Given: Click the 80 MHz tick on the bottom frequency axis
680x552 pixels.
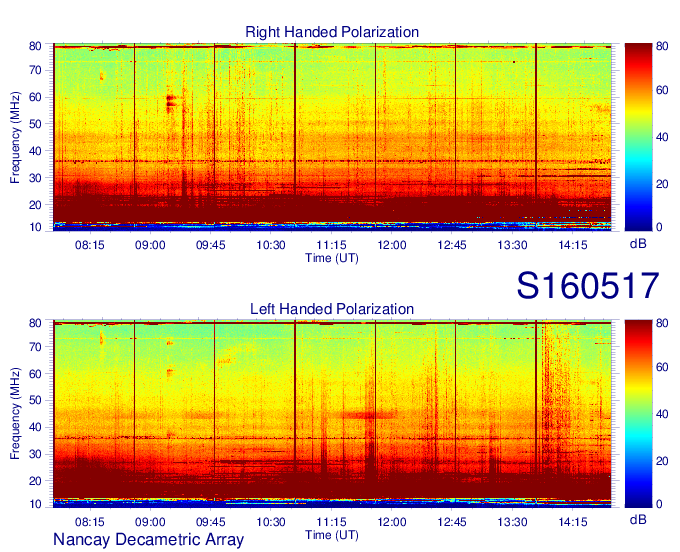Looking at the screenshot, I should 35,323.
